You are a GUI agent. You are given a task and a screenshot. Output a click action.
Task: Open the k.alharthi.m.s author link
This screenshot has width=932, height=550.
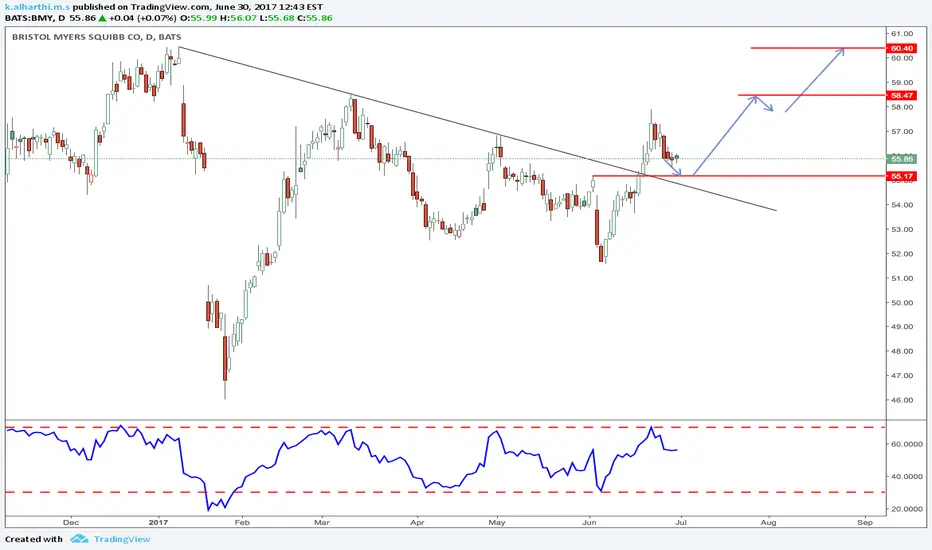click(37, 7)
